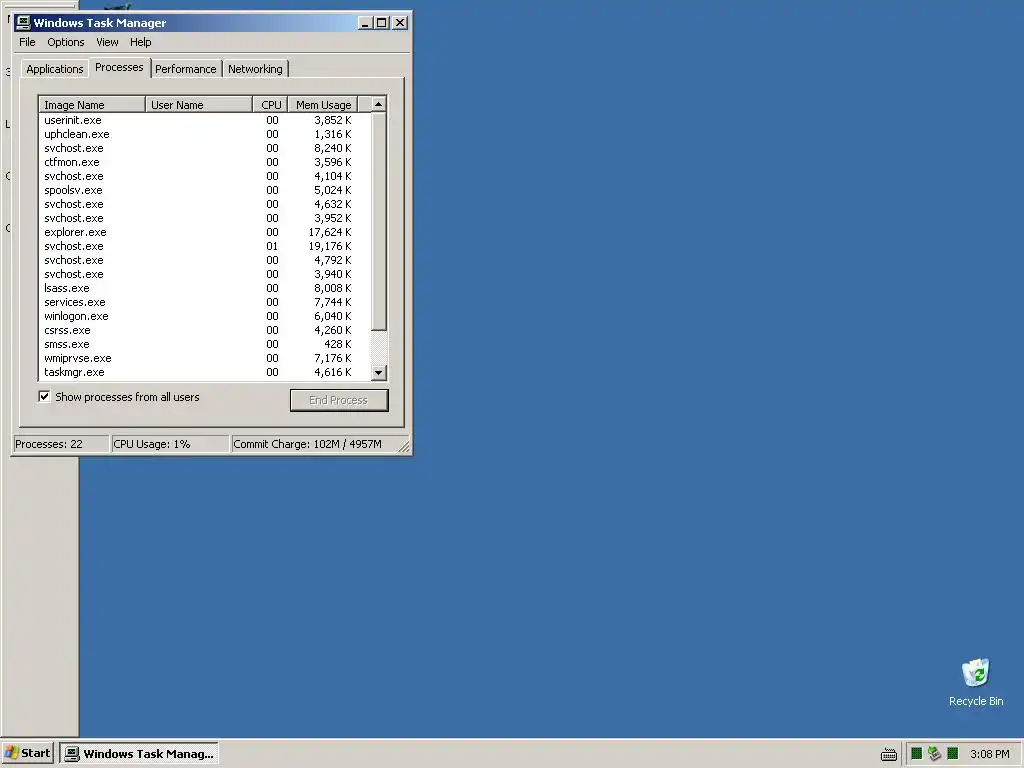Click the 428 K memory value
The image size is (1024, 768).
click(338, 345)
